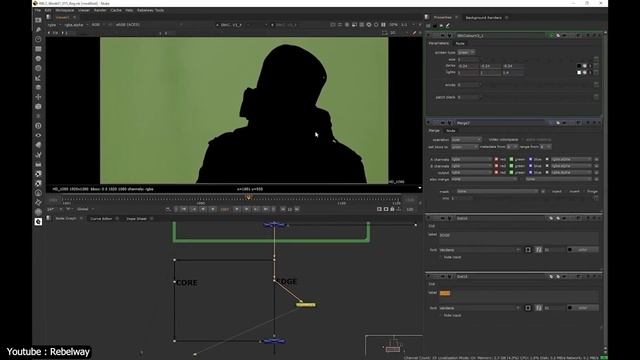Play the timeline backward

[213, 209]
